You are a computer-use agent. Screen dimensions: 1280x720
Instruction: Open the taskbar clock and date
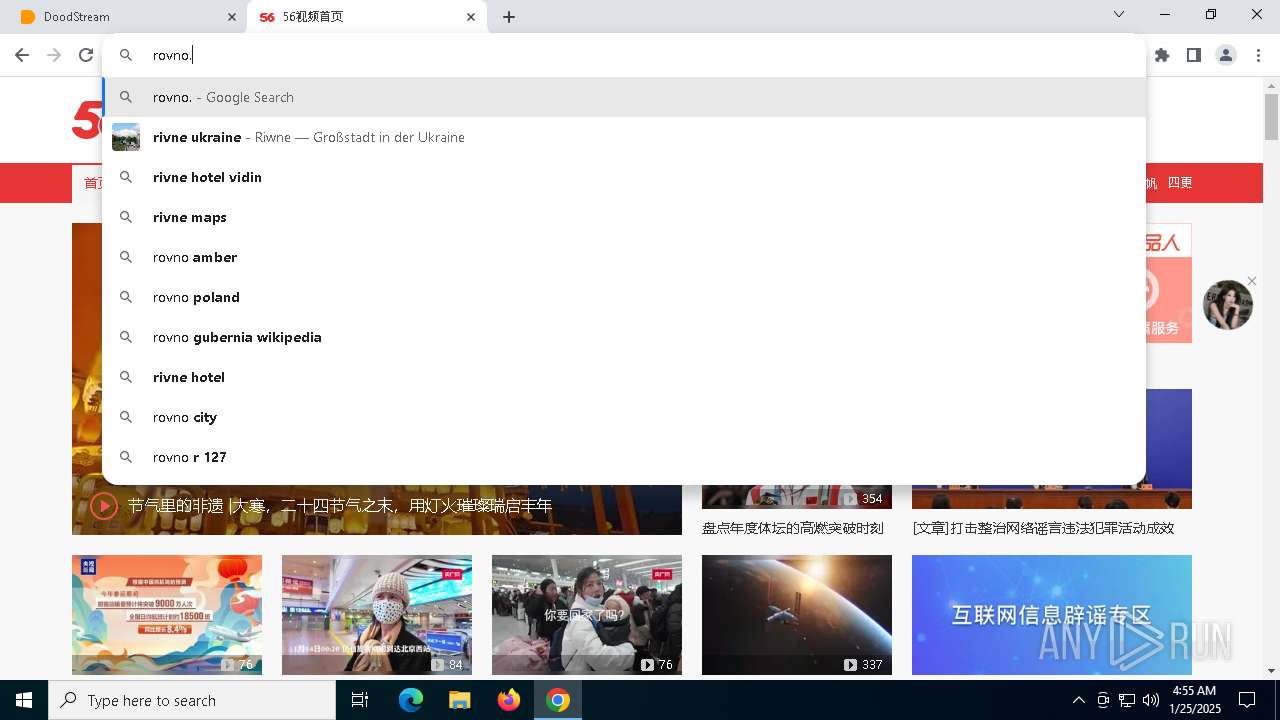click(x=1194, y=700)
